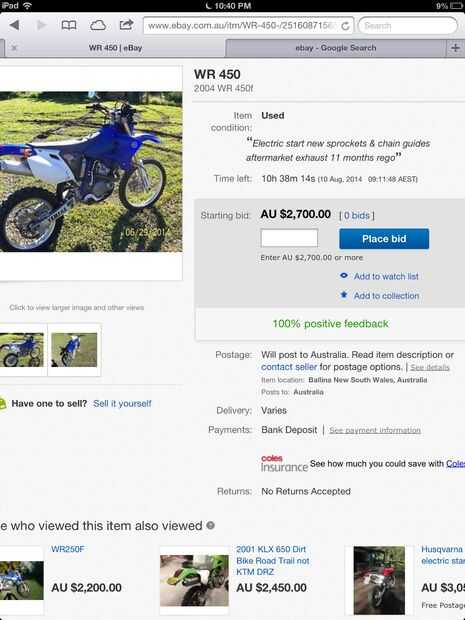Tap the share icon in toolbar
The image size is (465, 620).
pyautogui.click(x=126, y=25)
